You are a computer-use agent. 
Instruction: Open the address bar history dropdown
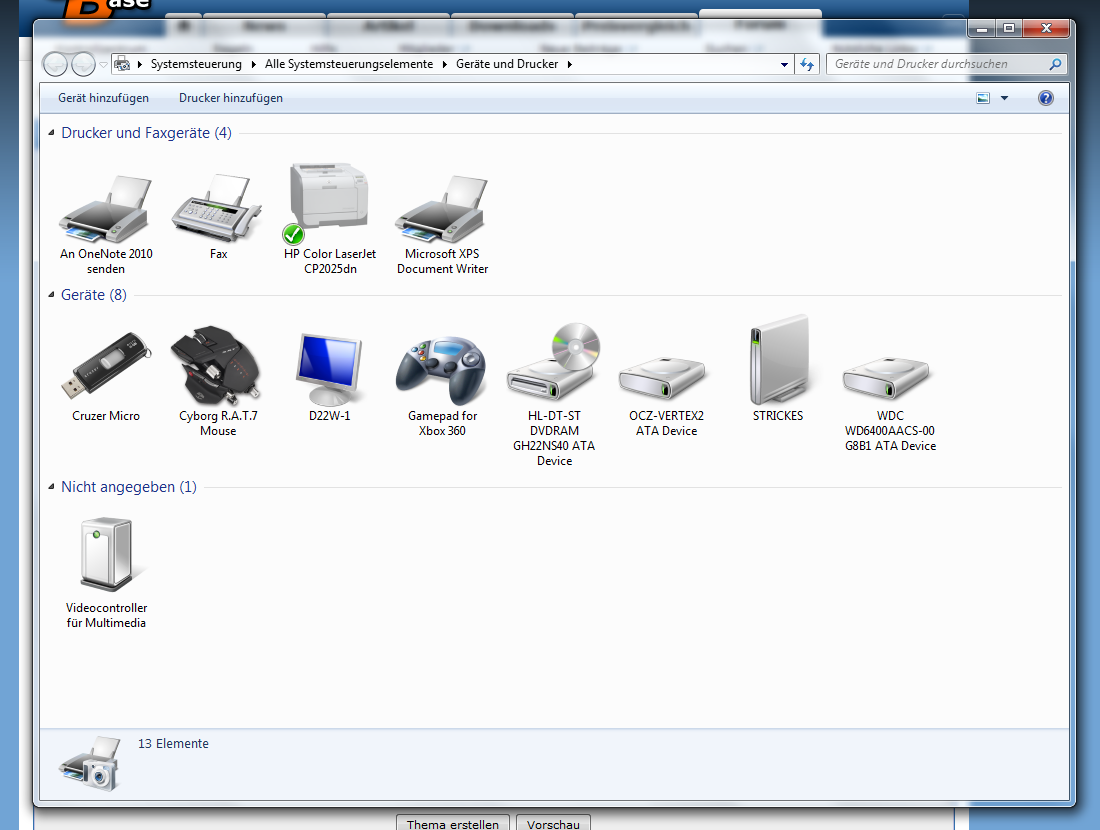(784, 65)
